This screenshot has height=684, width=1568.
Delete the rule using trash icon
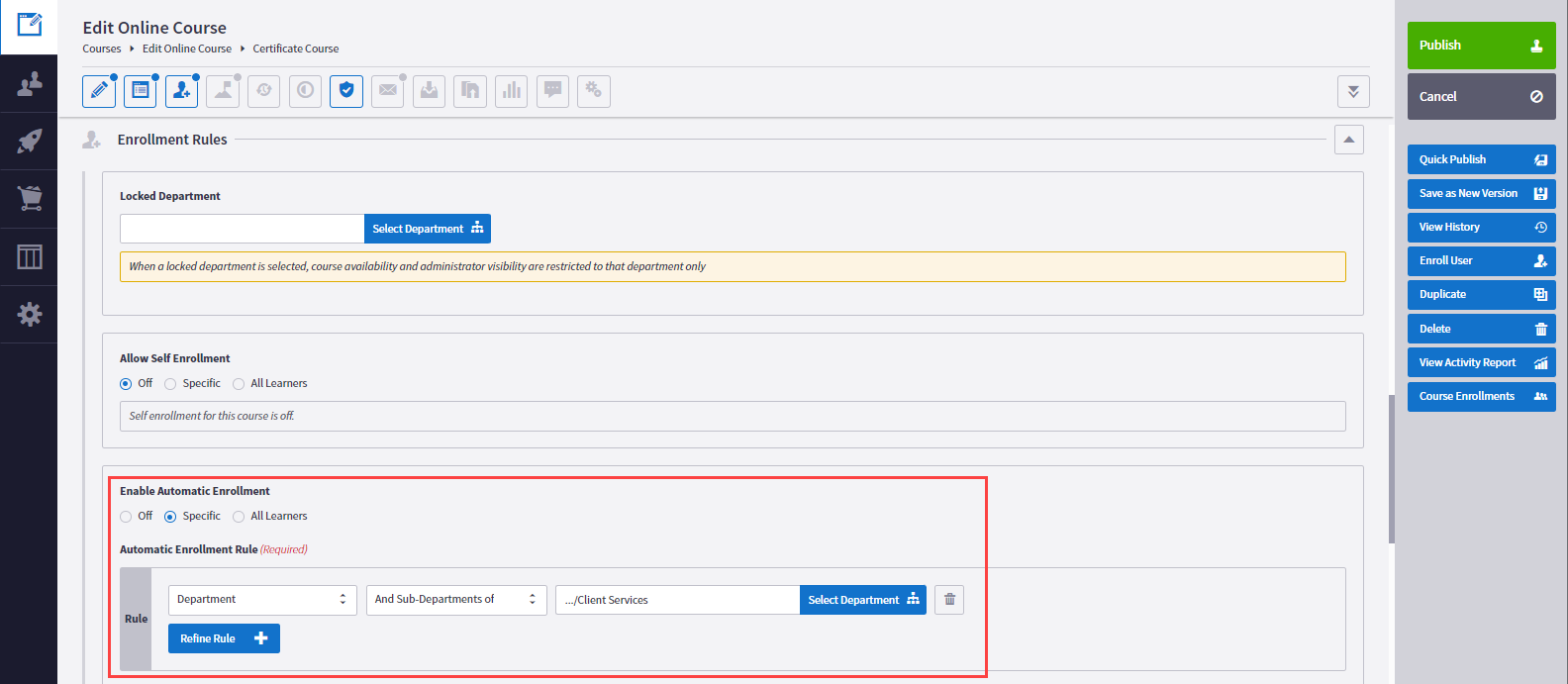(949, 600)
